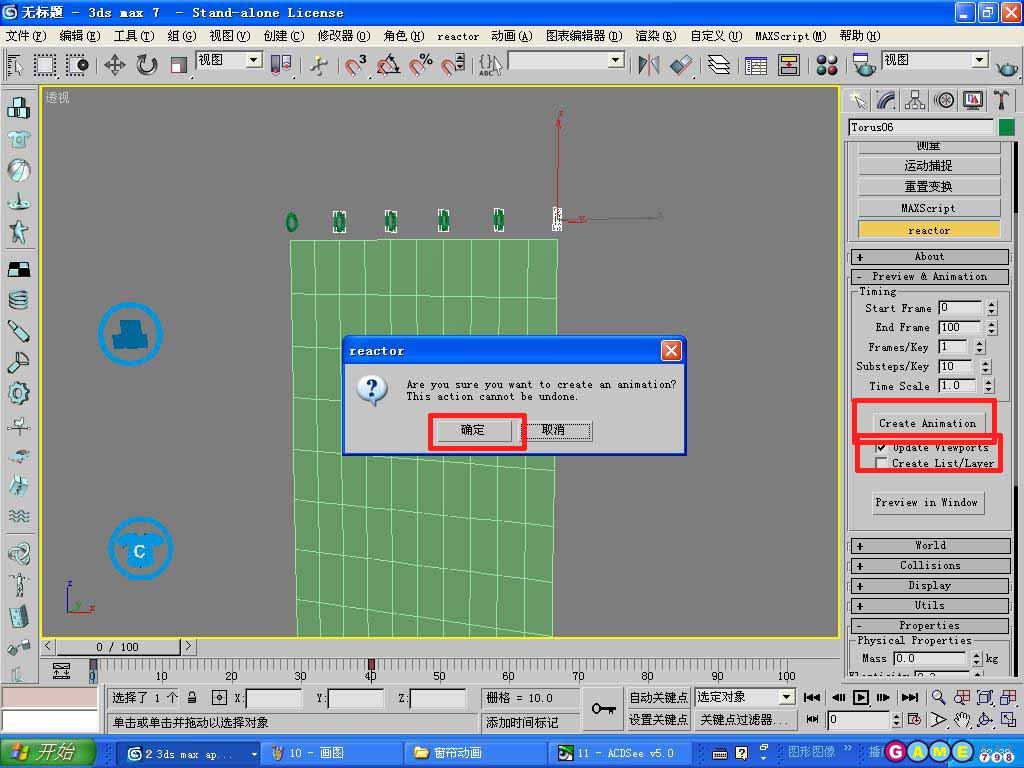
Task: Click the Quick Render teapot icon
Action: (x=1006, y=66)
